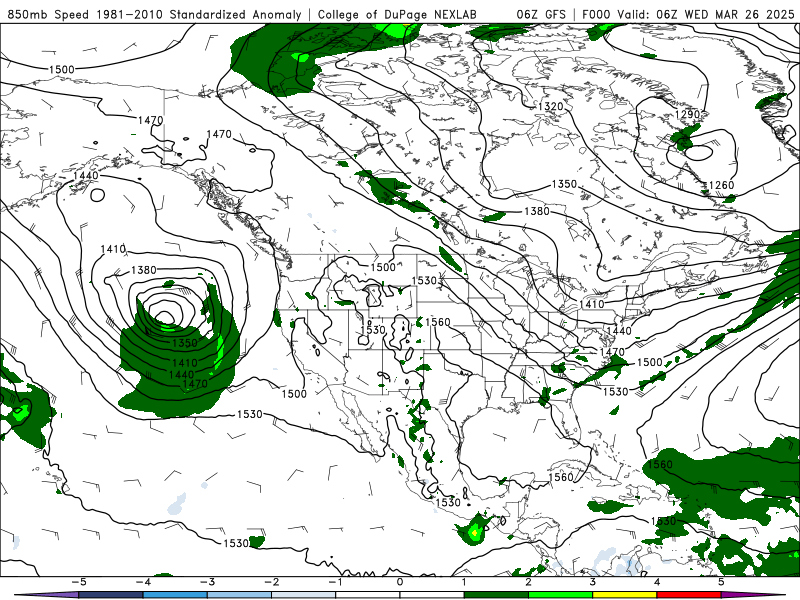Click the 1380 label inside the Pacific low
Viewport: 800px width, 600px height.
[143, 270]
